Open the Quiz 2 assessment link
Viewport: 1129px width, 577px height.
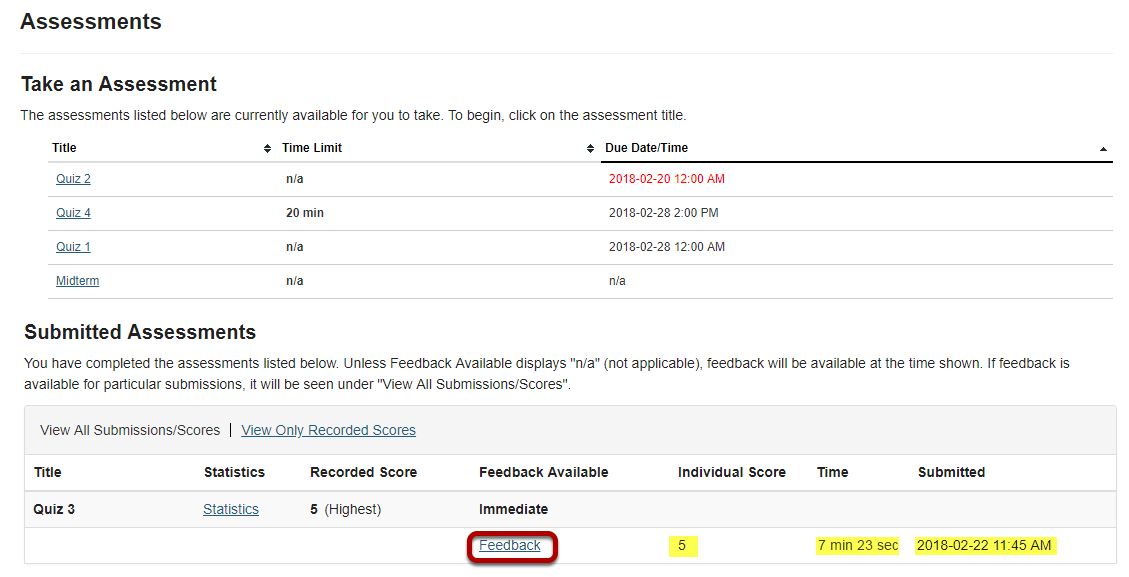73,179
